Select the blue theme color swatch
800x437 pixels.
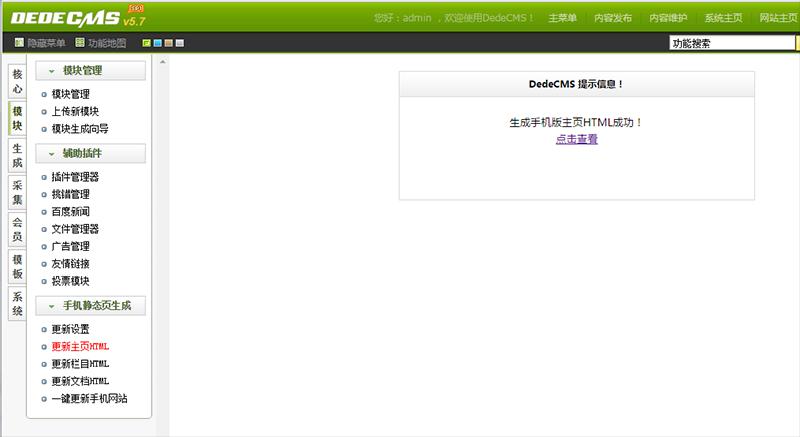pos(157,43)
